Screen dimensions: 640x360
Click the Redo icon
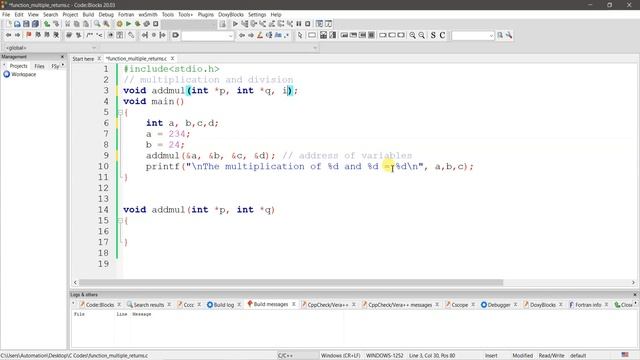coord(56,24)
